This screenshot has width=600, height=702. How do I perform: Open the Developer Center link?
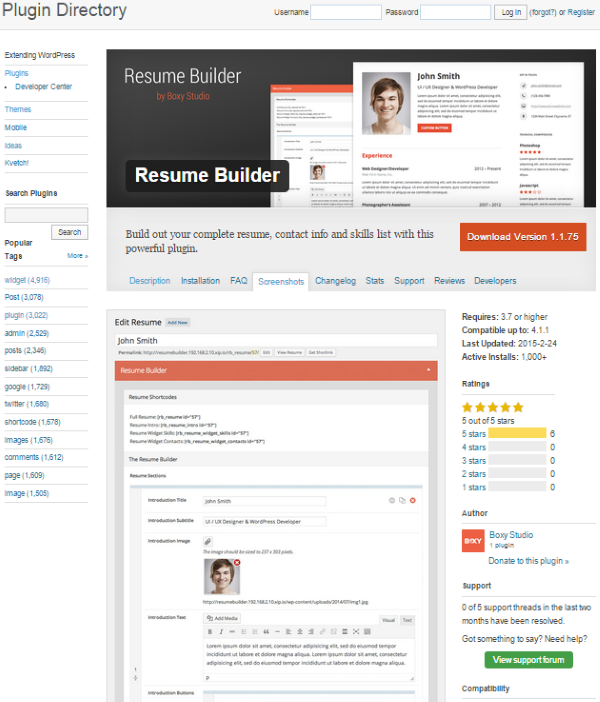pos(43,86)
